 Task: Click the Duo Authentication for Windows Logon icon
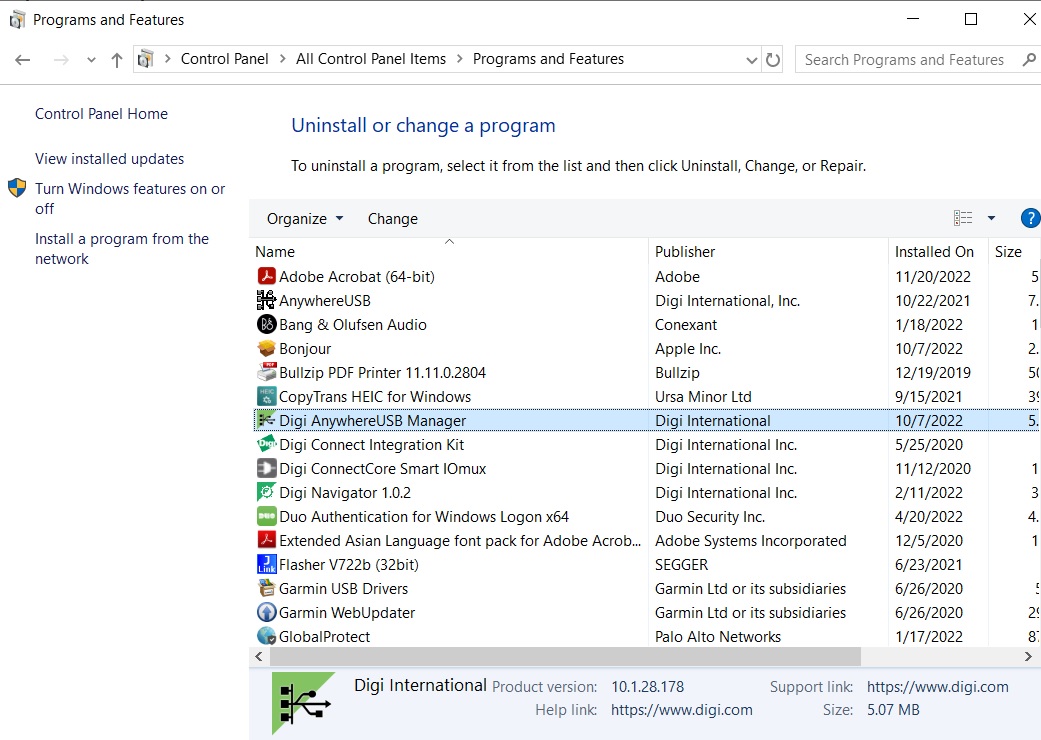tap(266, 516)
